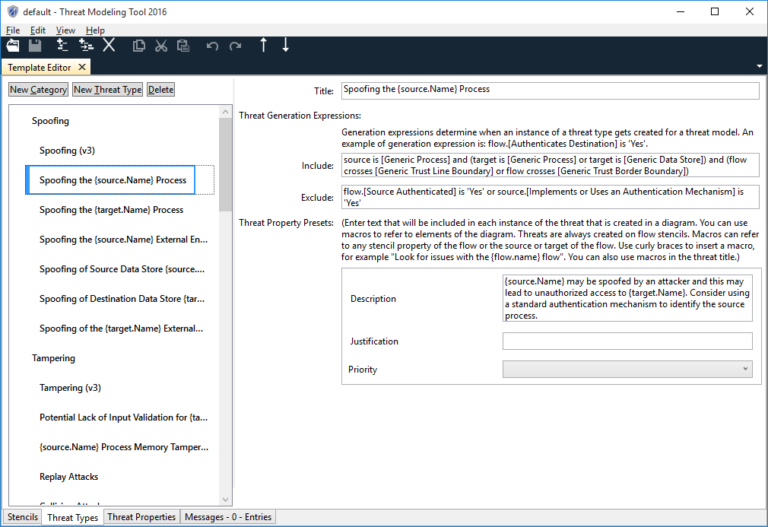Click the Include expression field
Screen dimensions: 768x527
tap(550, 165)
